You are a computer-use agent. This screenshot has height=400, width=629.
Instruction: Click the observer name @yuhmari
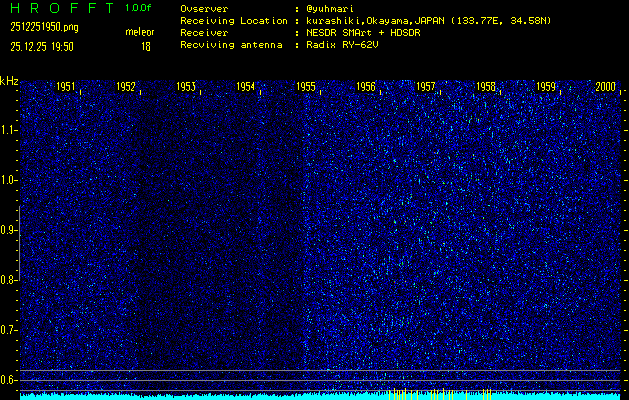[x=330, y=9]
